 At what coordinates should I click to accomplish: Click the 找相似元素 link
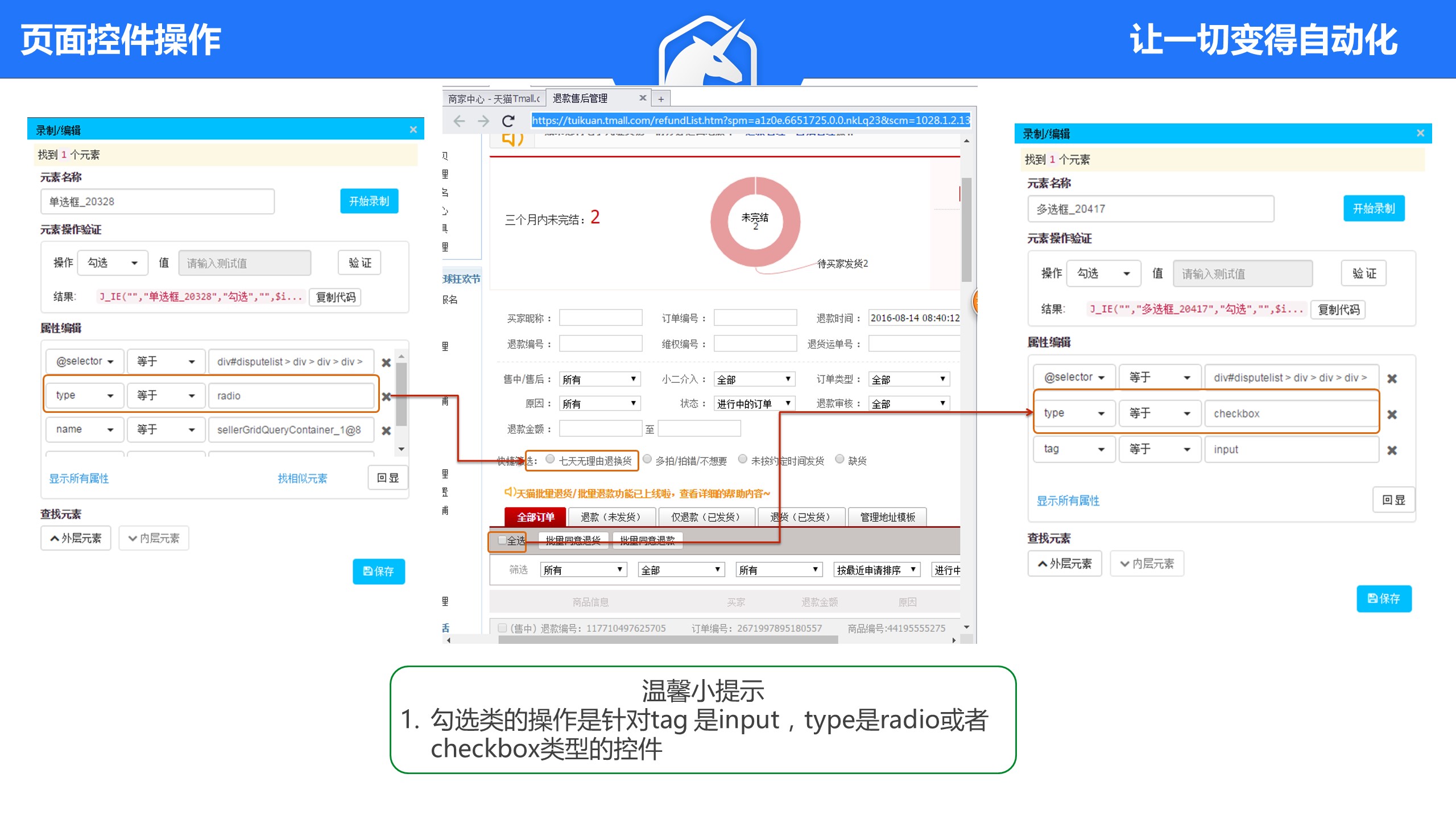302,478
